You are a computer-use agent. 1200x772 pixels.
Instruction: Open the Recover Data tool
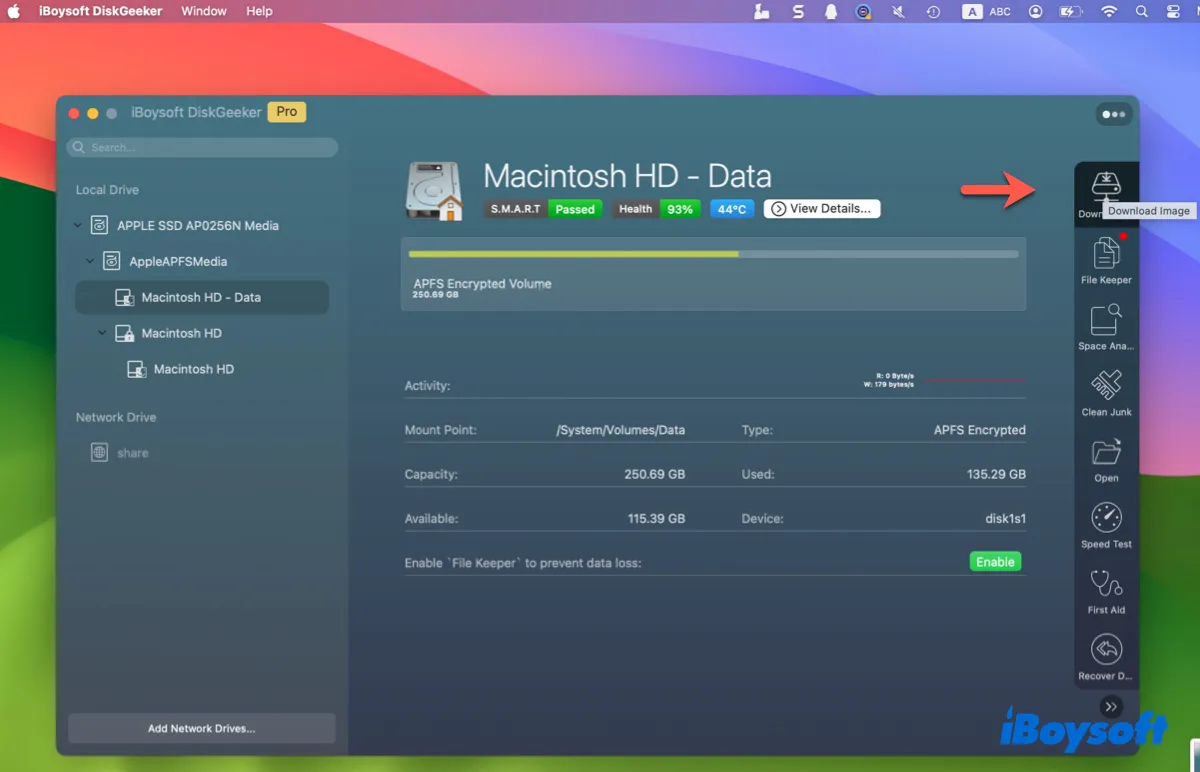click(1106, 656)
